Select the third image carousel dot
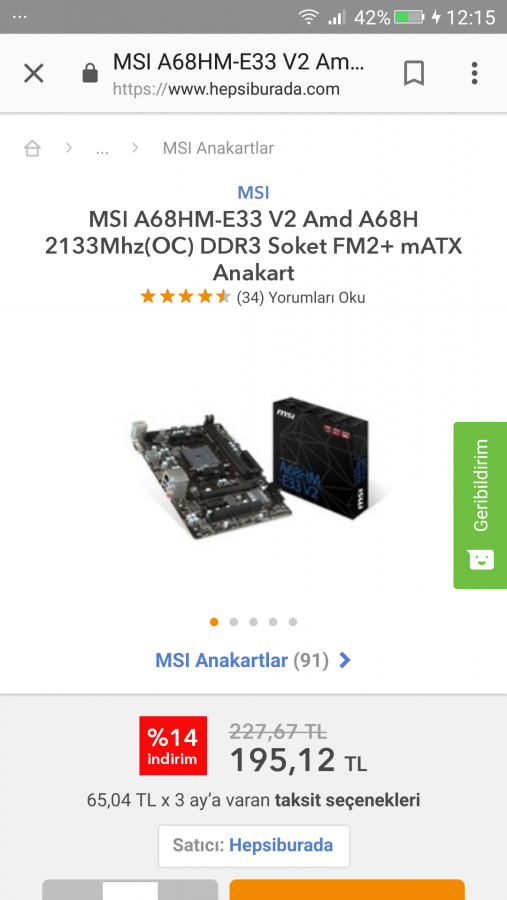 point(253,622)
